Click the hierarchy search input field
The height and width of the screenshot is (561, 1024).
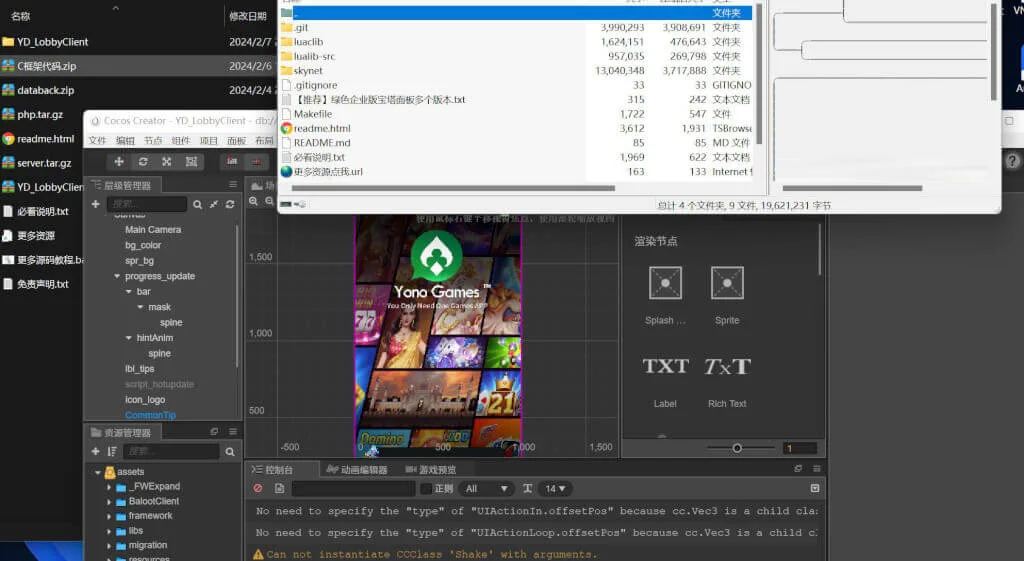(x=147, y=204)
